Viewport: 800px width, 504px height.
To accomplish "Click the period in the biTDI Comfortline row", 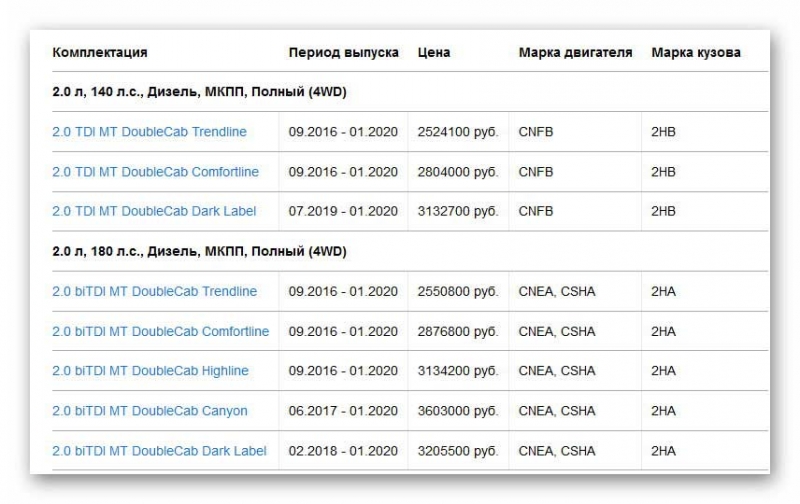I will pyautogui.click(x=343, y=332).
